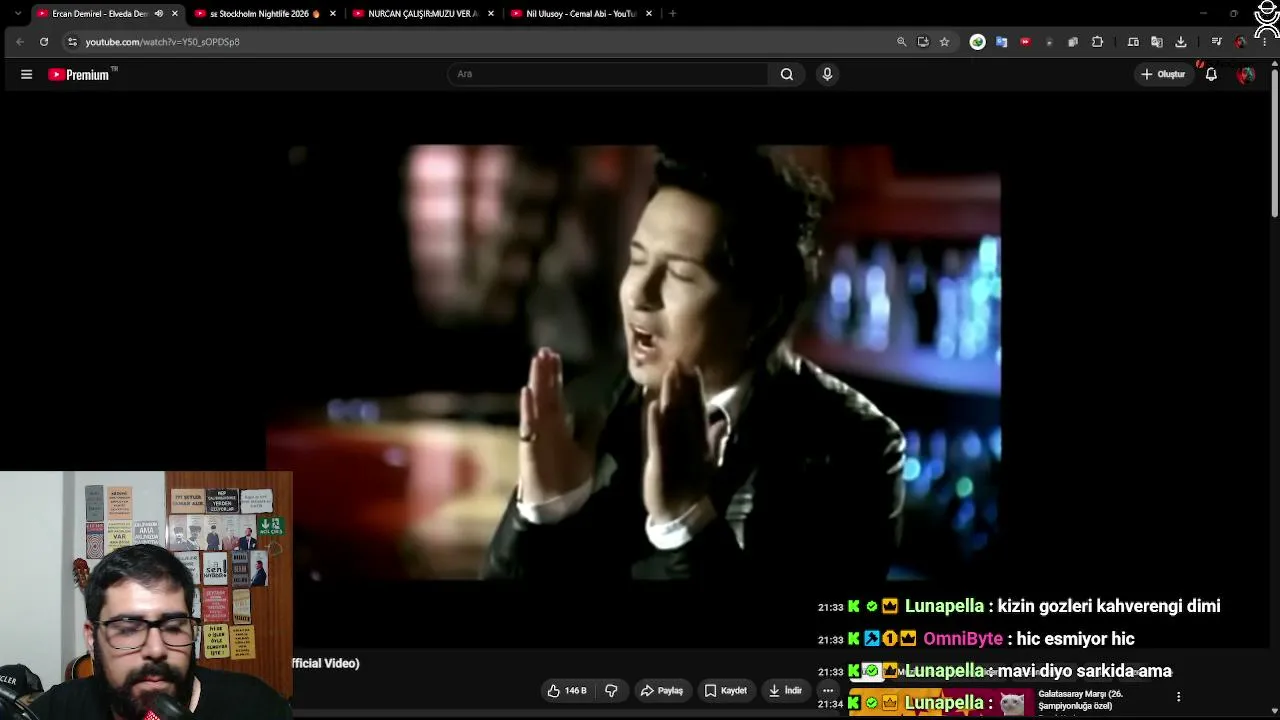Expand the tab search dropdown

(17, 14)
